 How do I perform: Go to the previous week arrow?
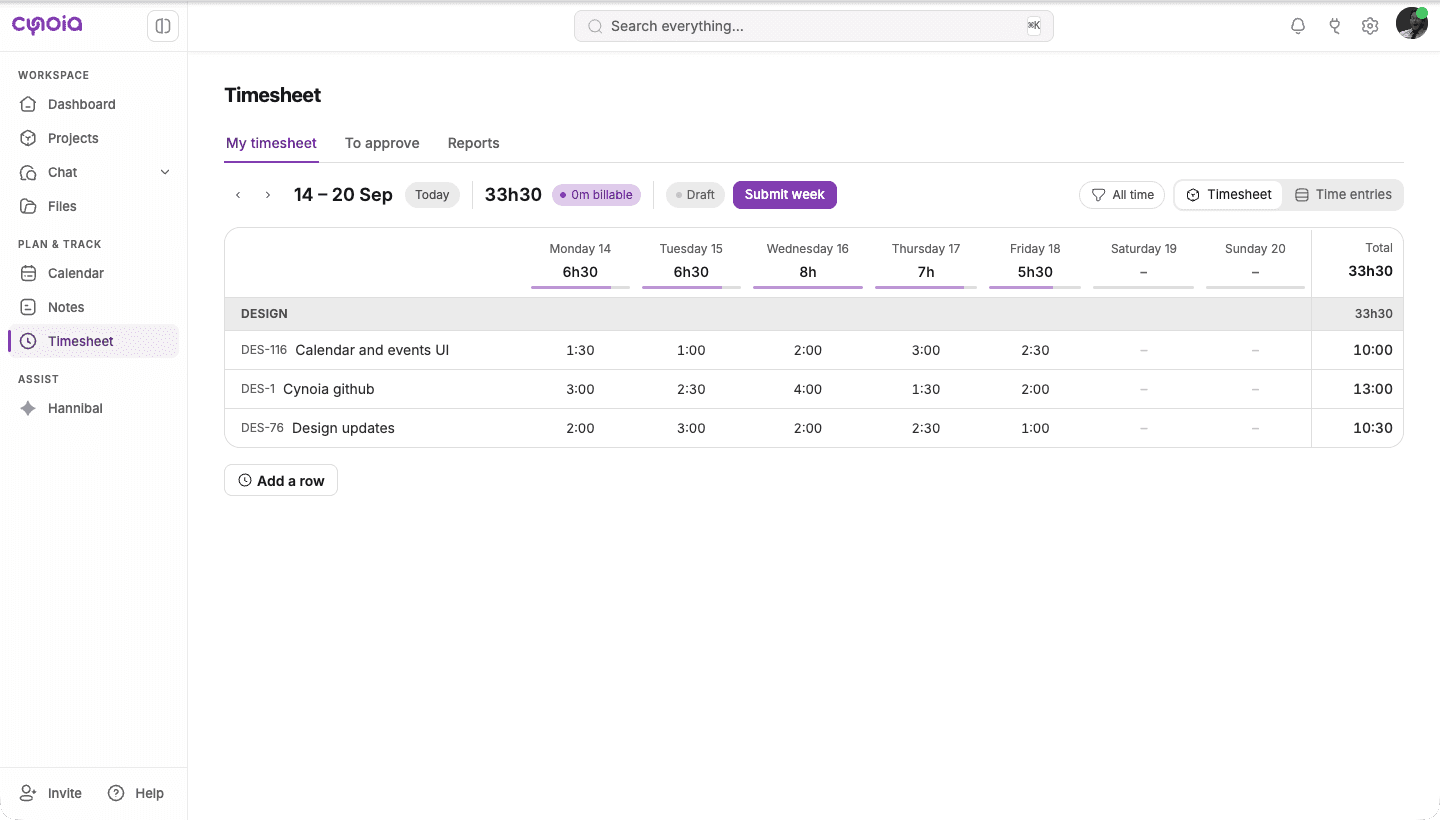(x=238, y=195)
